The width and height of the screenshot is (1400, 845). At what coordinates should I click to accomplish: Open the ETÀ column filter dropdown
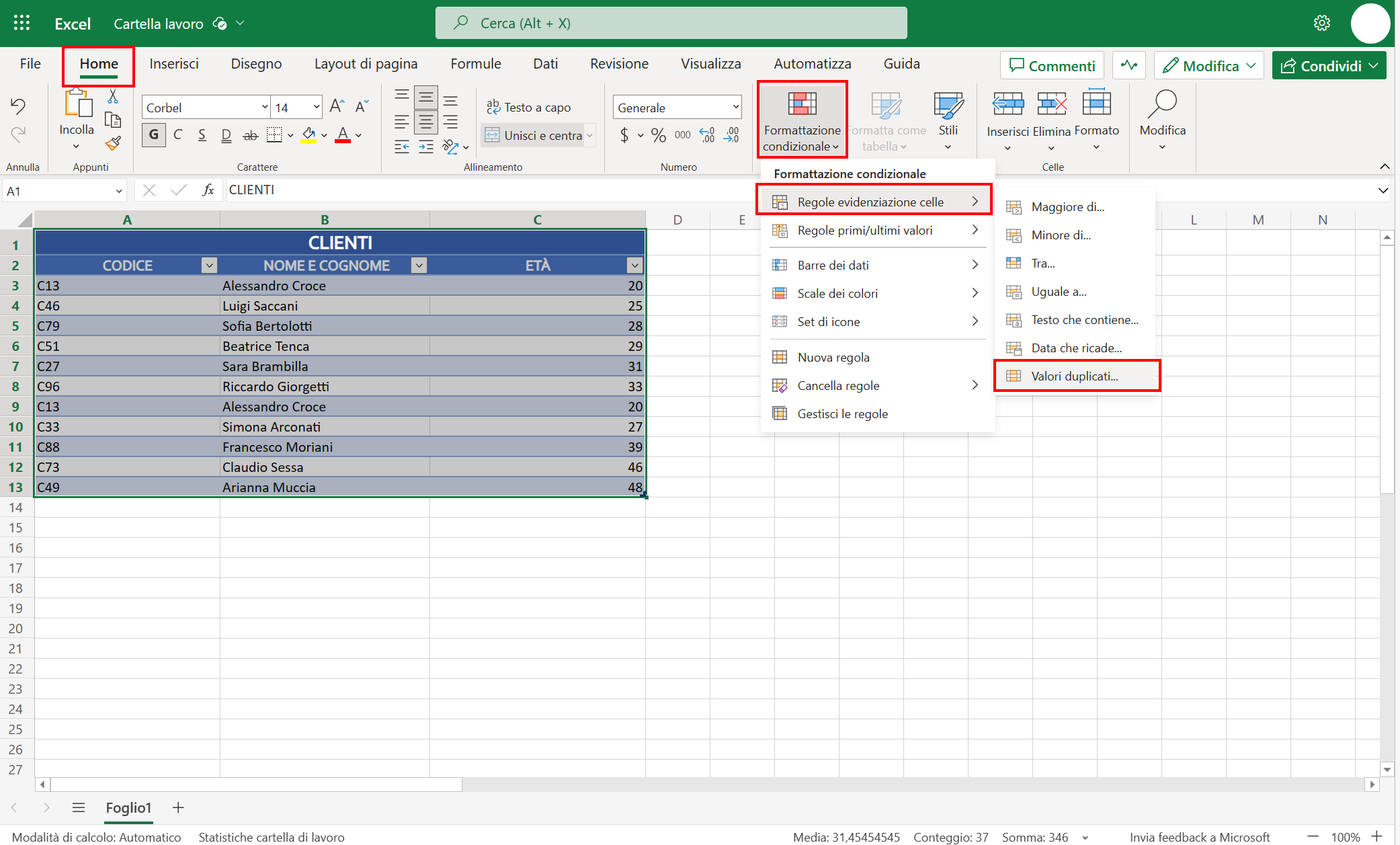(634, 265)
